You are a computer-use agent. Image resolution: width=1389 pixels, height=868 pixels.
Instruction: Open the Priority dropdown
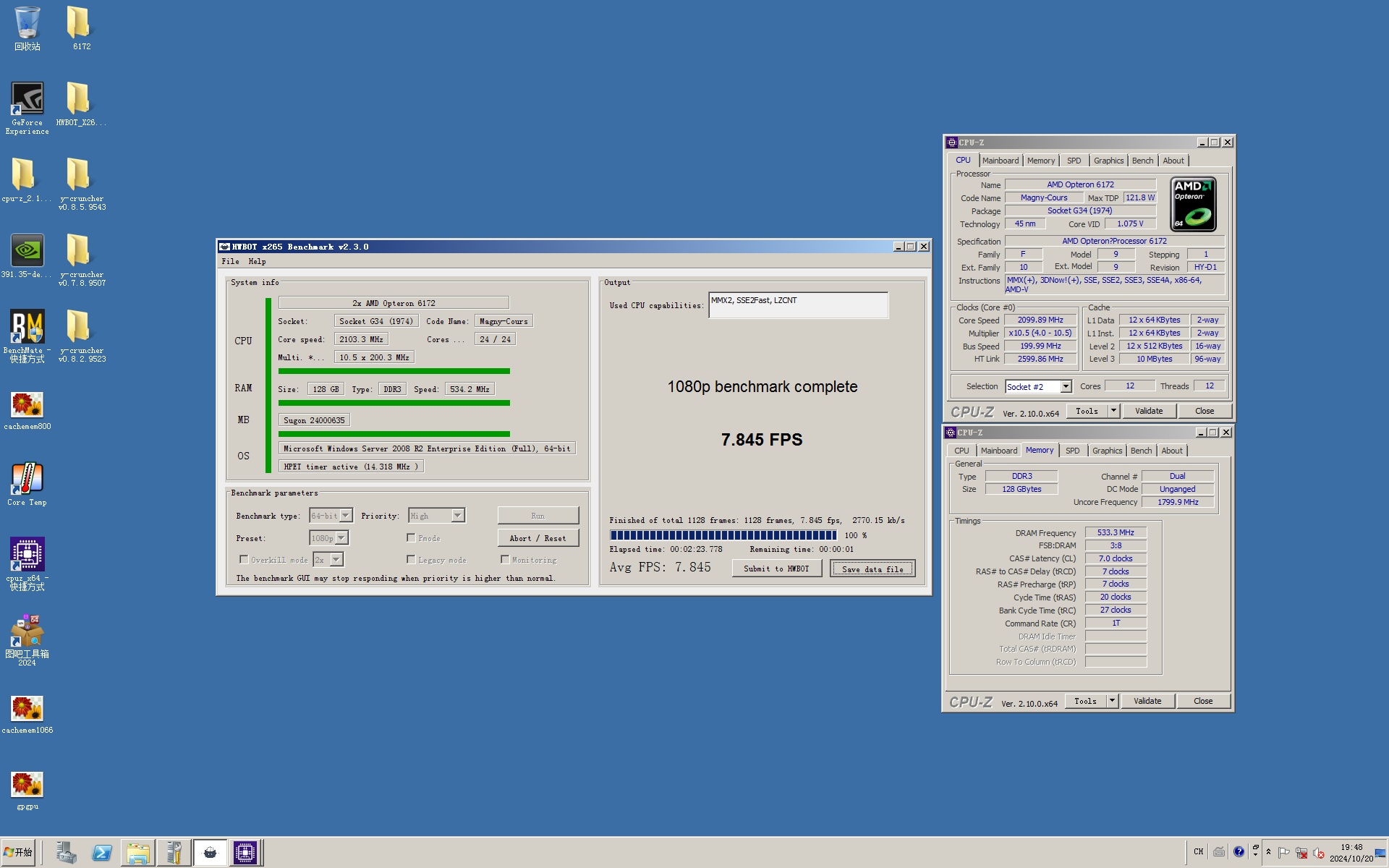(x=436, y=516)
